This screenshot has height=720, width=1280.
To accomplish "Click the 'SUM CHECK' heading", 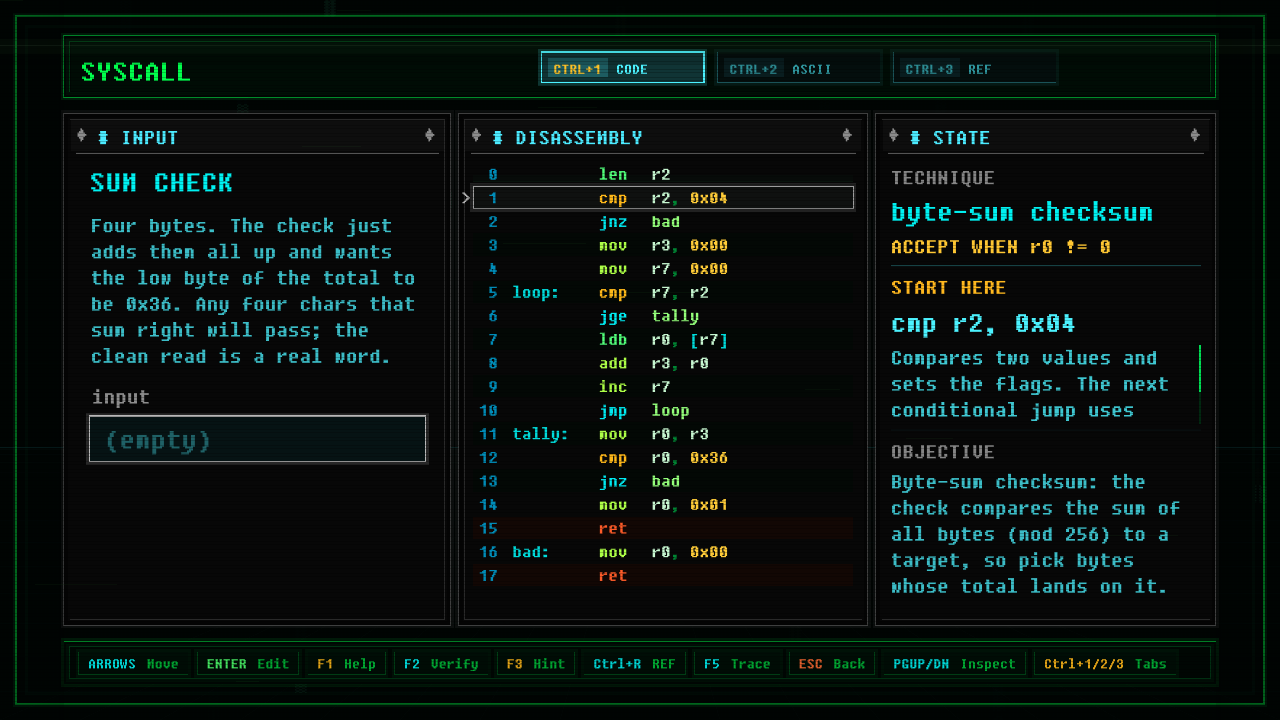I will [161, 183].
